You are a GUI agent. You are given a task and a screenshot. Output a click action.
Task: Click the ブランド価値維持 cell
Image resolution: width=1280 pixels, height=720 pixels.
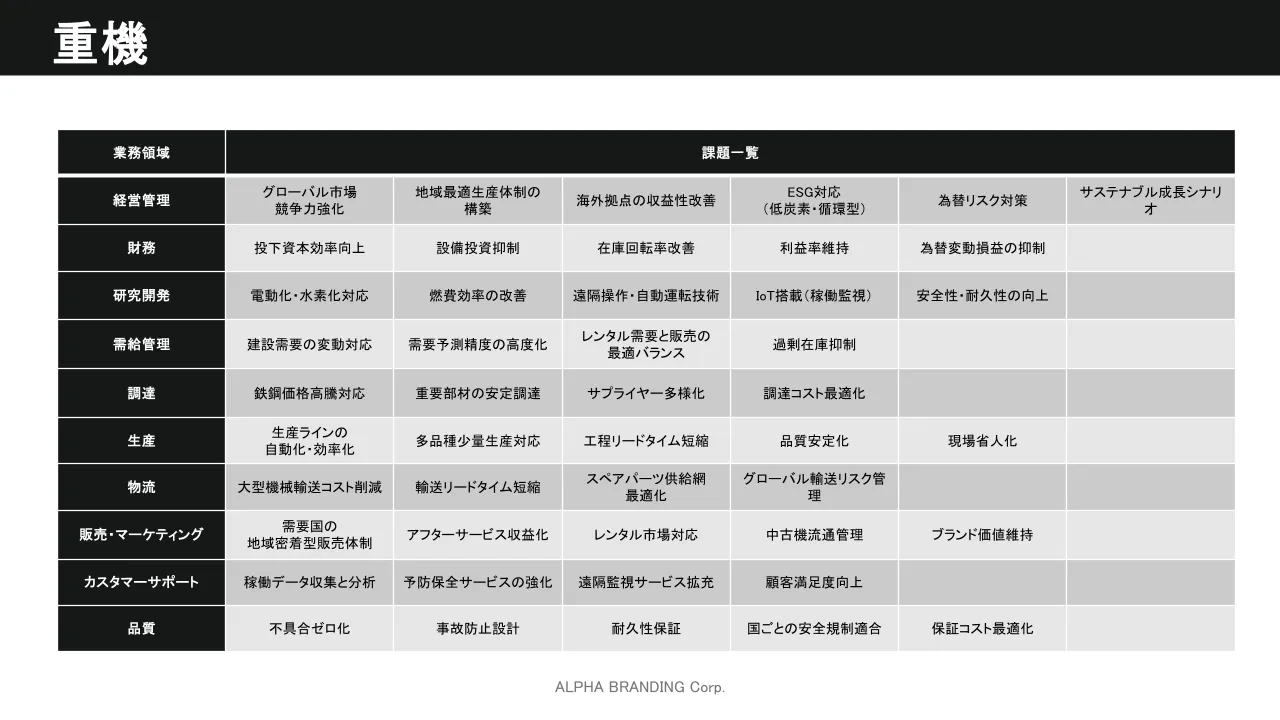pos(982,535)
